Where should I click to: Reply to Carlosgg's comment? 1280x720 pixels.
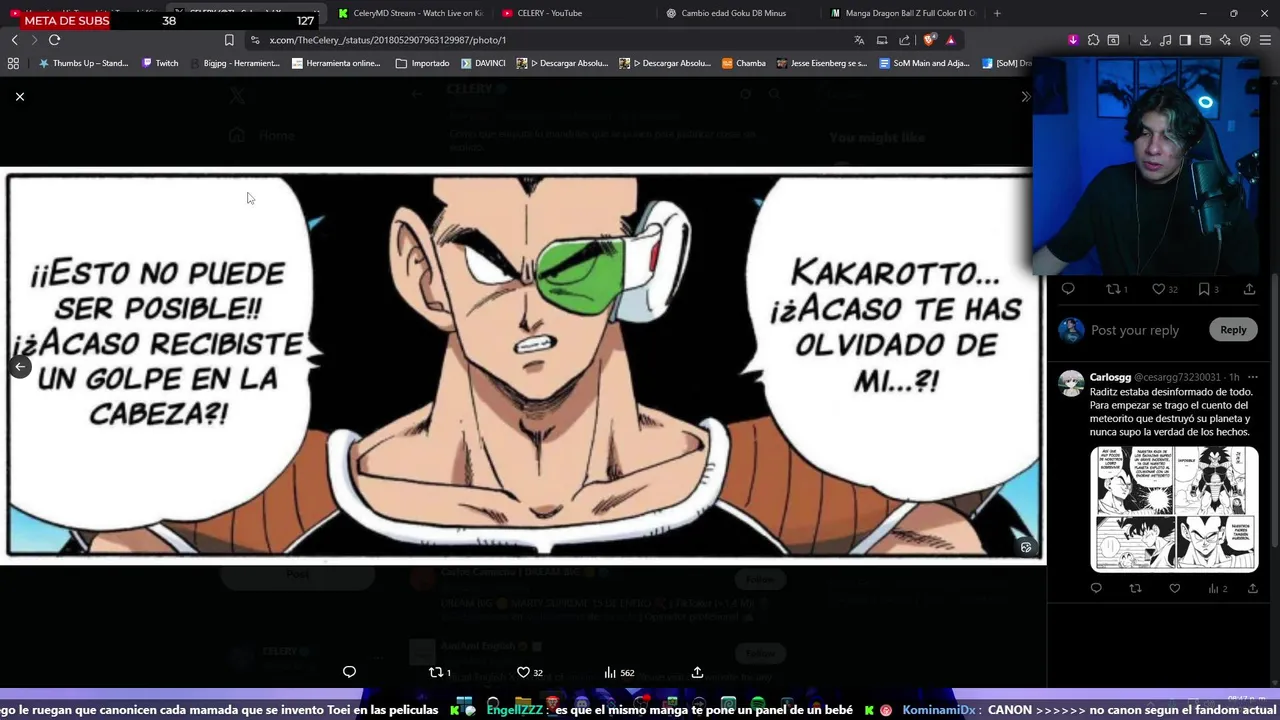(1096, 588)
